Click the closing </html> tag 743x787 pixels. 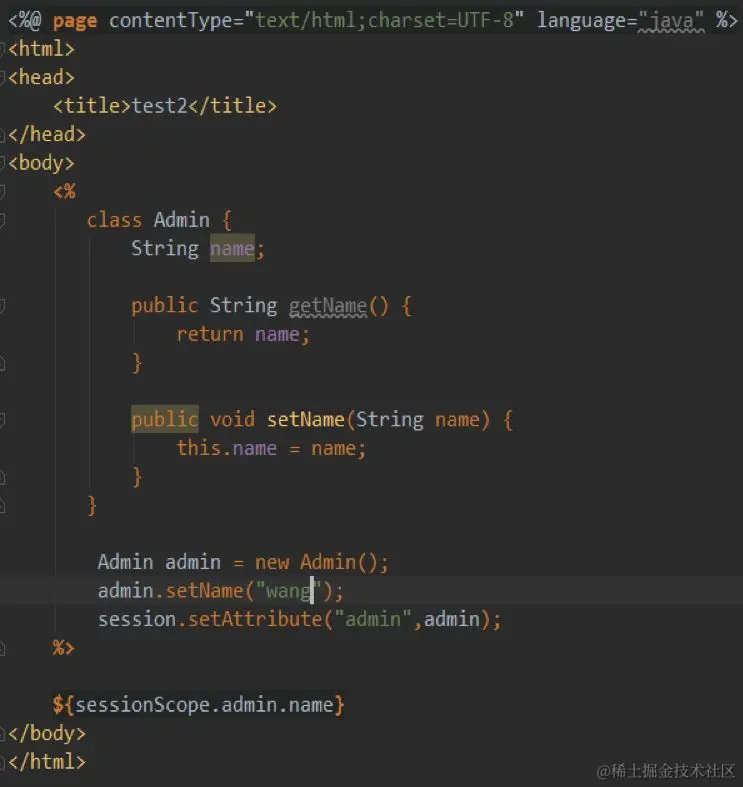[x=47, y=762]
